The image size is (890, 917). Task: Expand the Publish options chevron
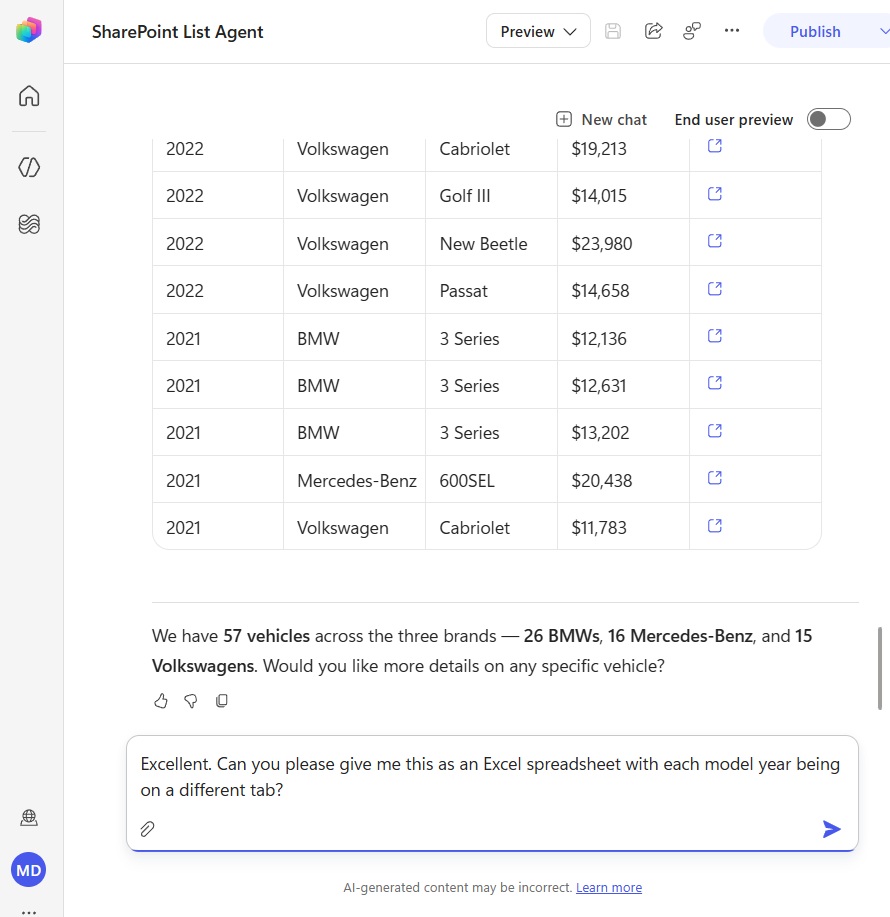pyautogui.click(x=883, y=31)
